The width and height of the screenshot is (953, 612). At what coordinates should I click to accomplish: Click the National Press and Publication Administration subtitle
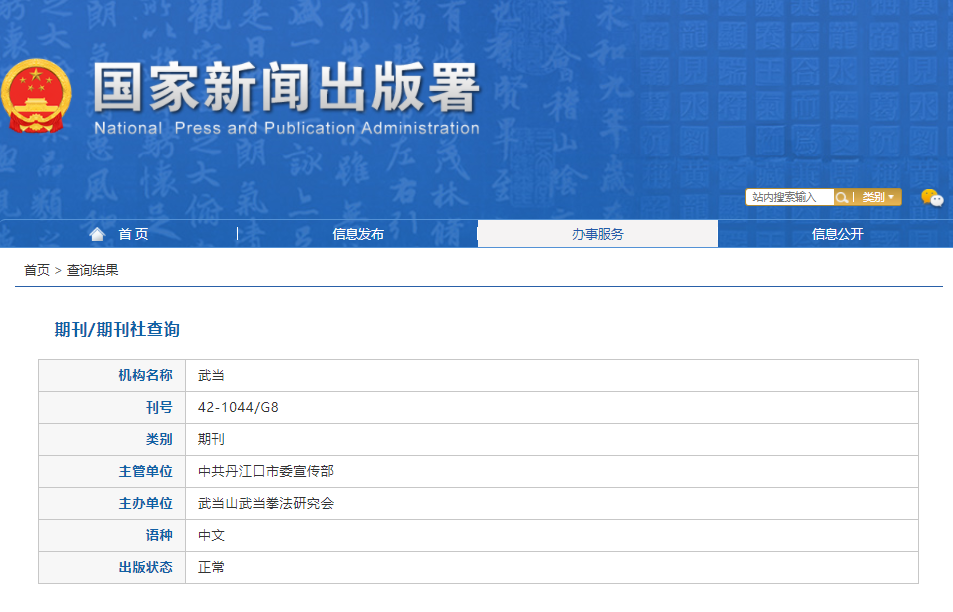[286, 128]
